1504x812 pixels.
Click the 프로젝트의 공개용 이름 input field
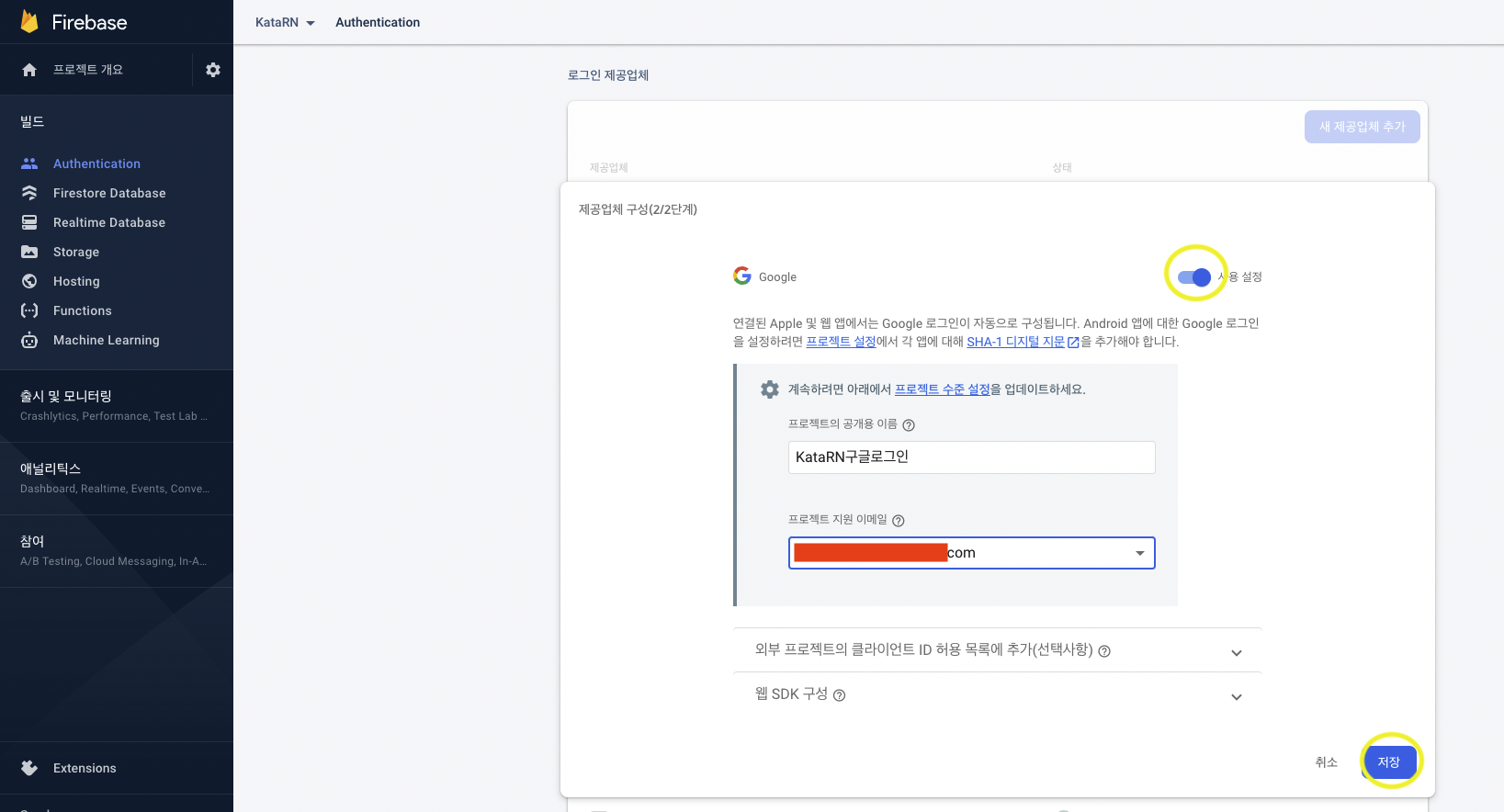tap(971, 457)
